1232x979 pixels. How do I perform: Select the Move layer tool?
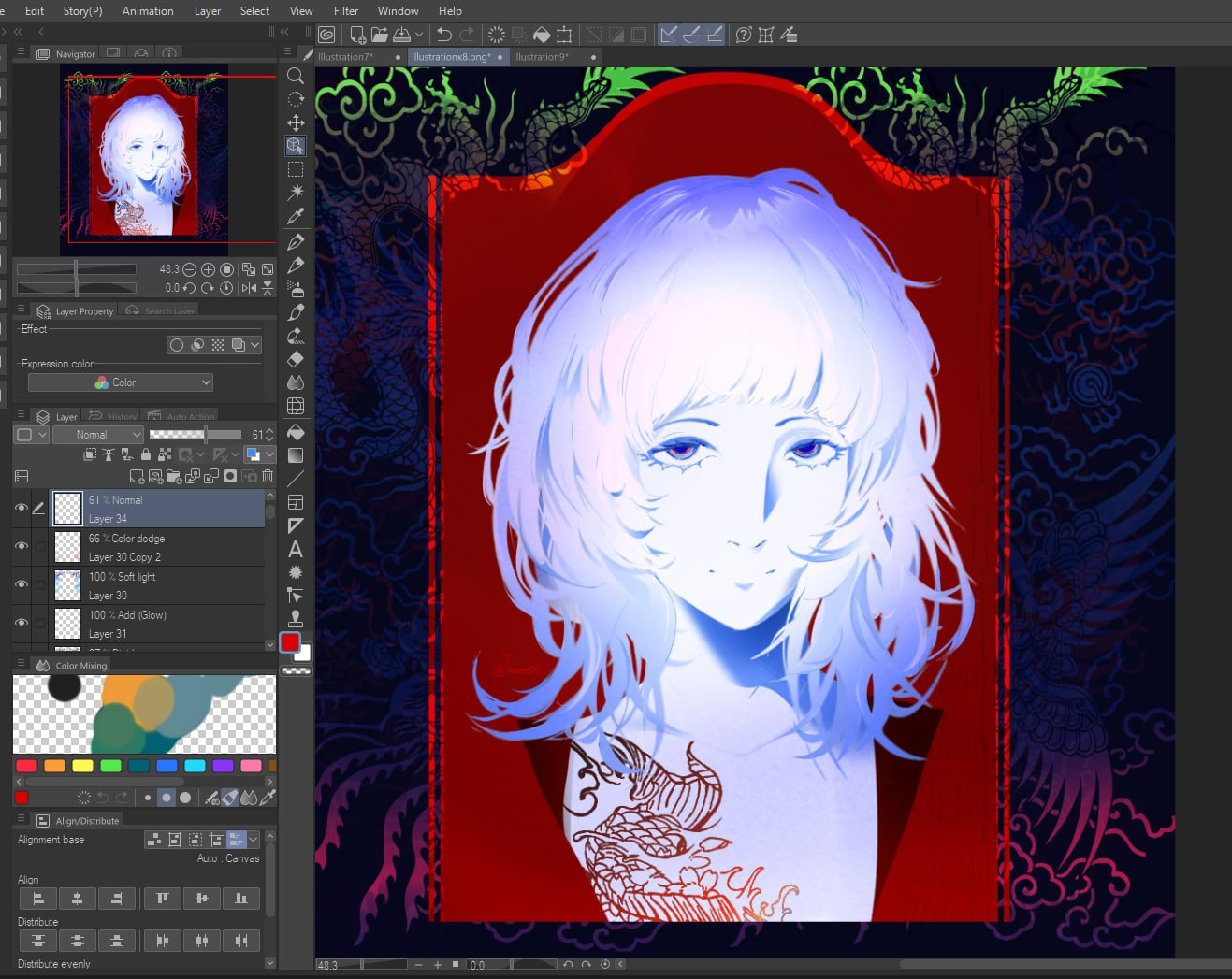296,122
